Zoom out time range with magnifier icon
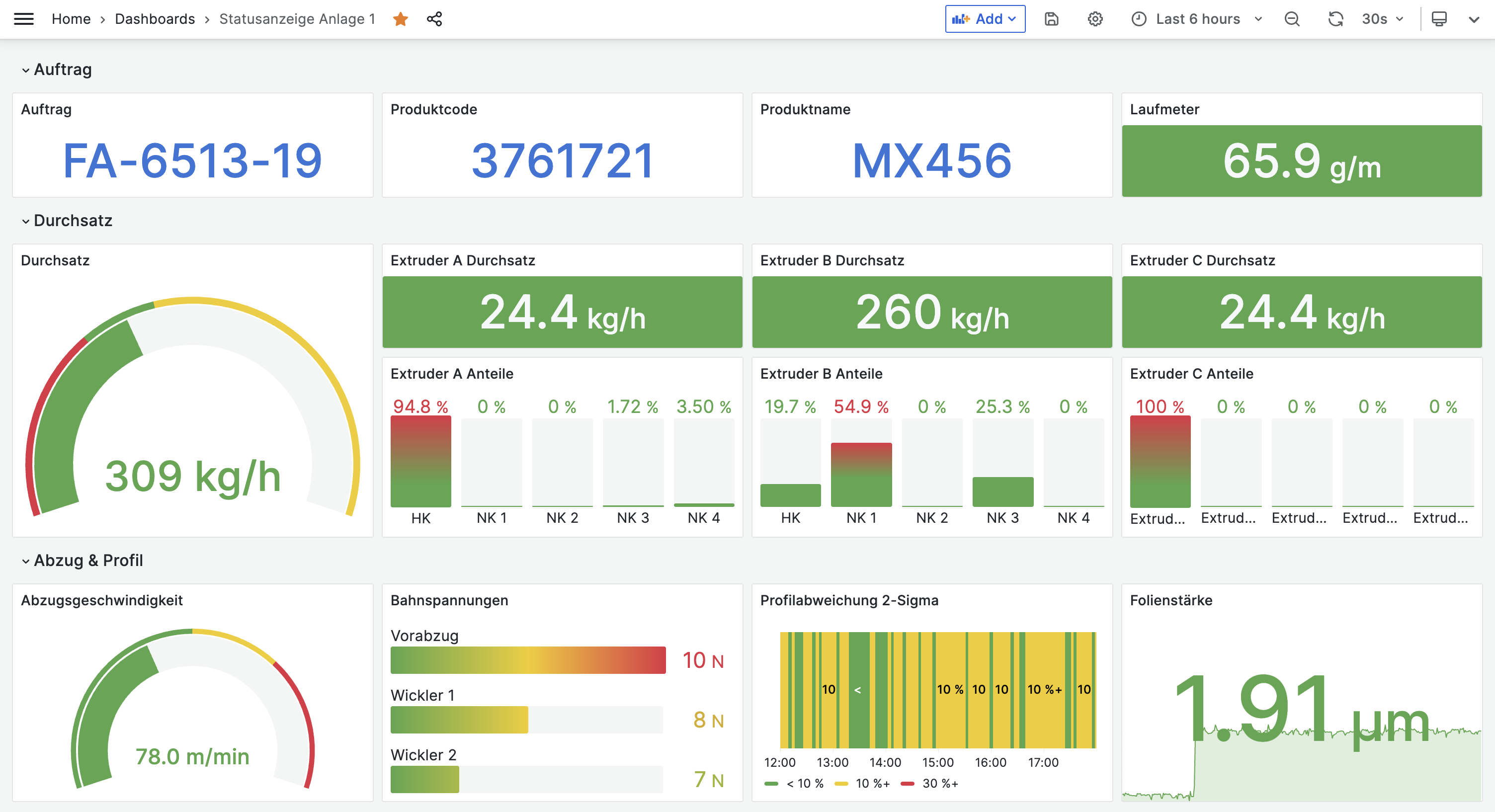 [1292, 19]
